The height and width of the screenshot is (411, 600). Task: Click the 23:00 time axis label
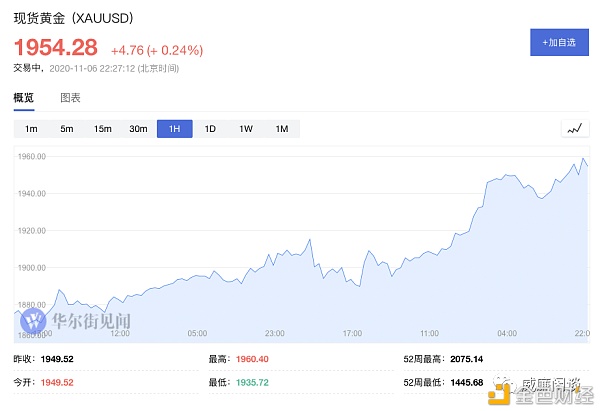(x=274, y=333)
